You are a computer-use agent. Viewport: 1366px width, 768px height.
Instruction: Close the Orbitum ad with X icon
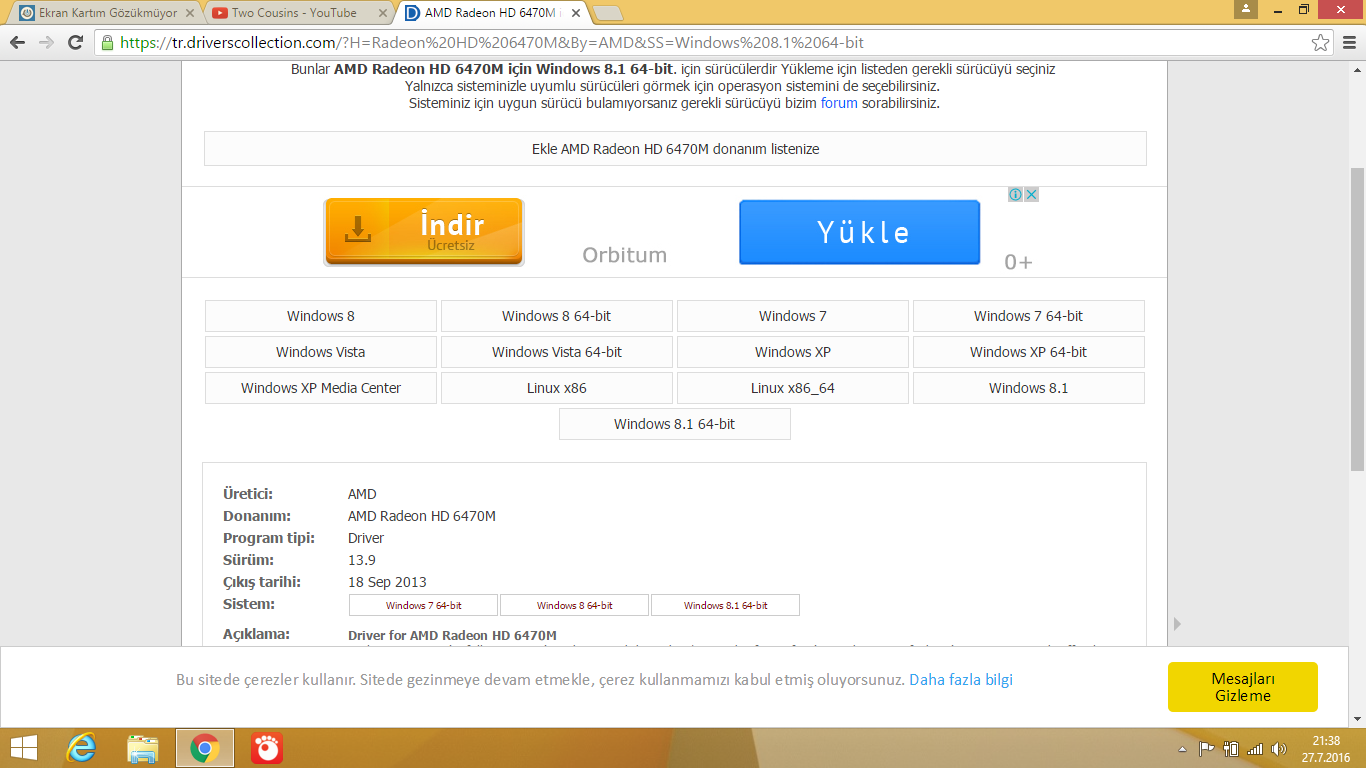1031,195
